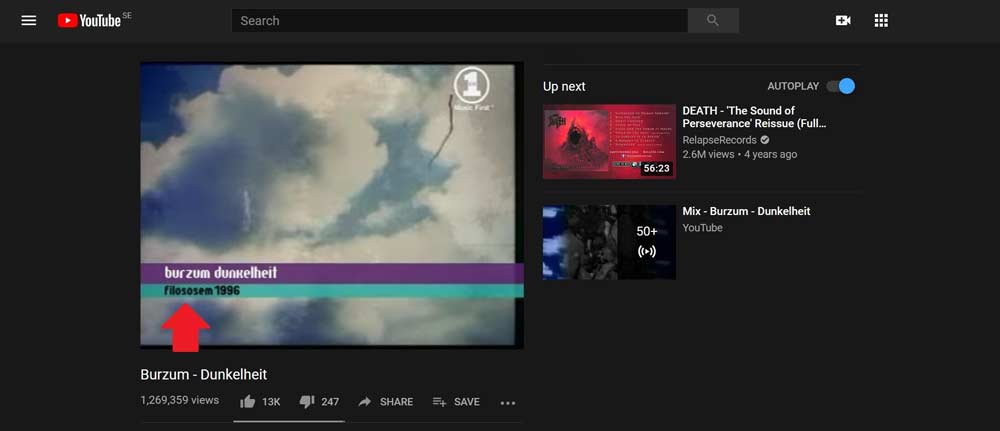Open the YouTube apps grid icon
The width and height of the screenshot is (1000, 431).
[881, 20]
